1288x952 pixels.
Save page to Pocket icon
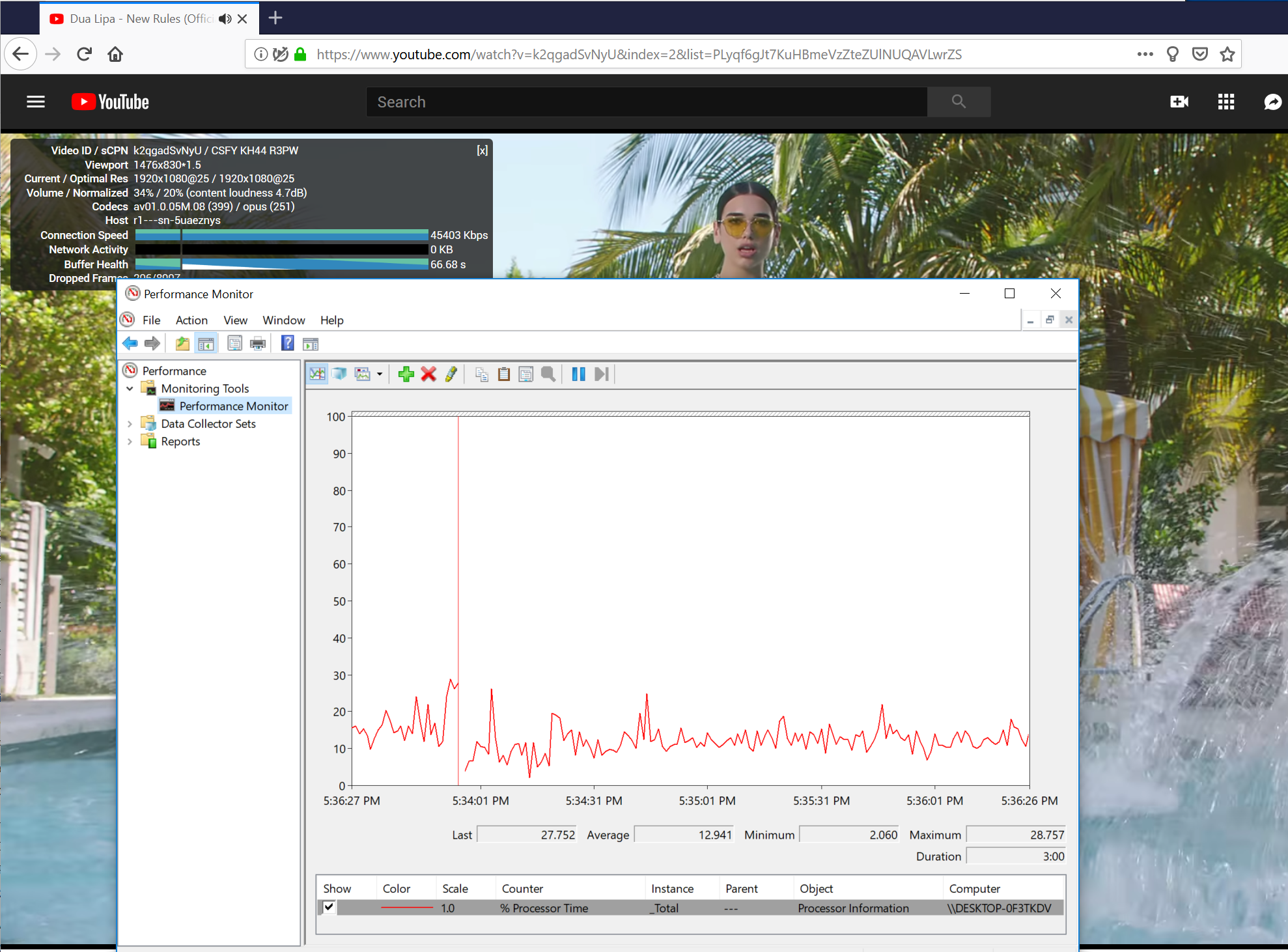[x=1200, y=54]
